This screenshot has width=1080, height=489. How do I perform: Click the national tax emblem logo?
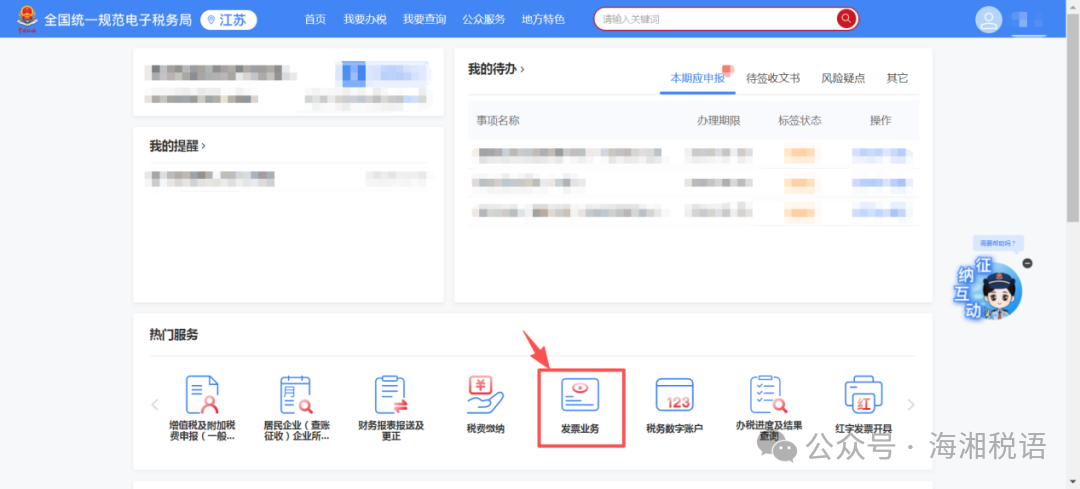28,19
